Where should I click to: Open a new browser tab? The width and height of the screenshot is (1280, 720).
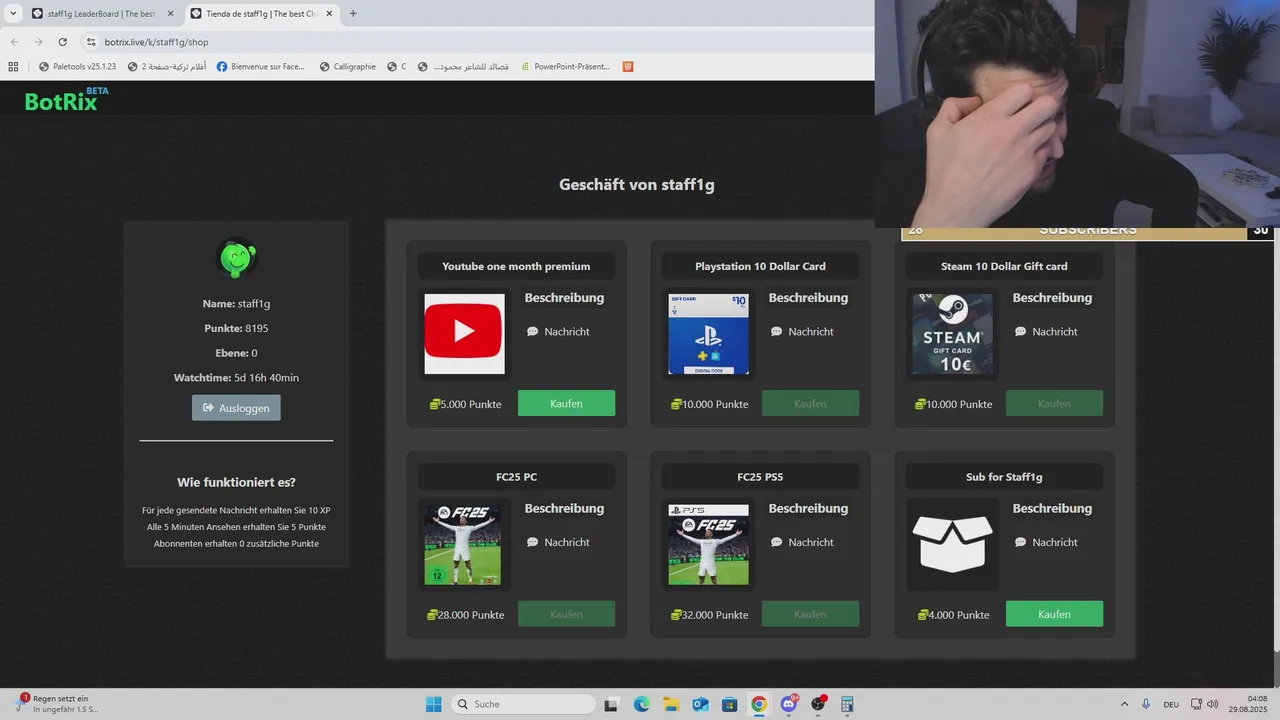(x=353, y=14)
